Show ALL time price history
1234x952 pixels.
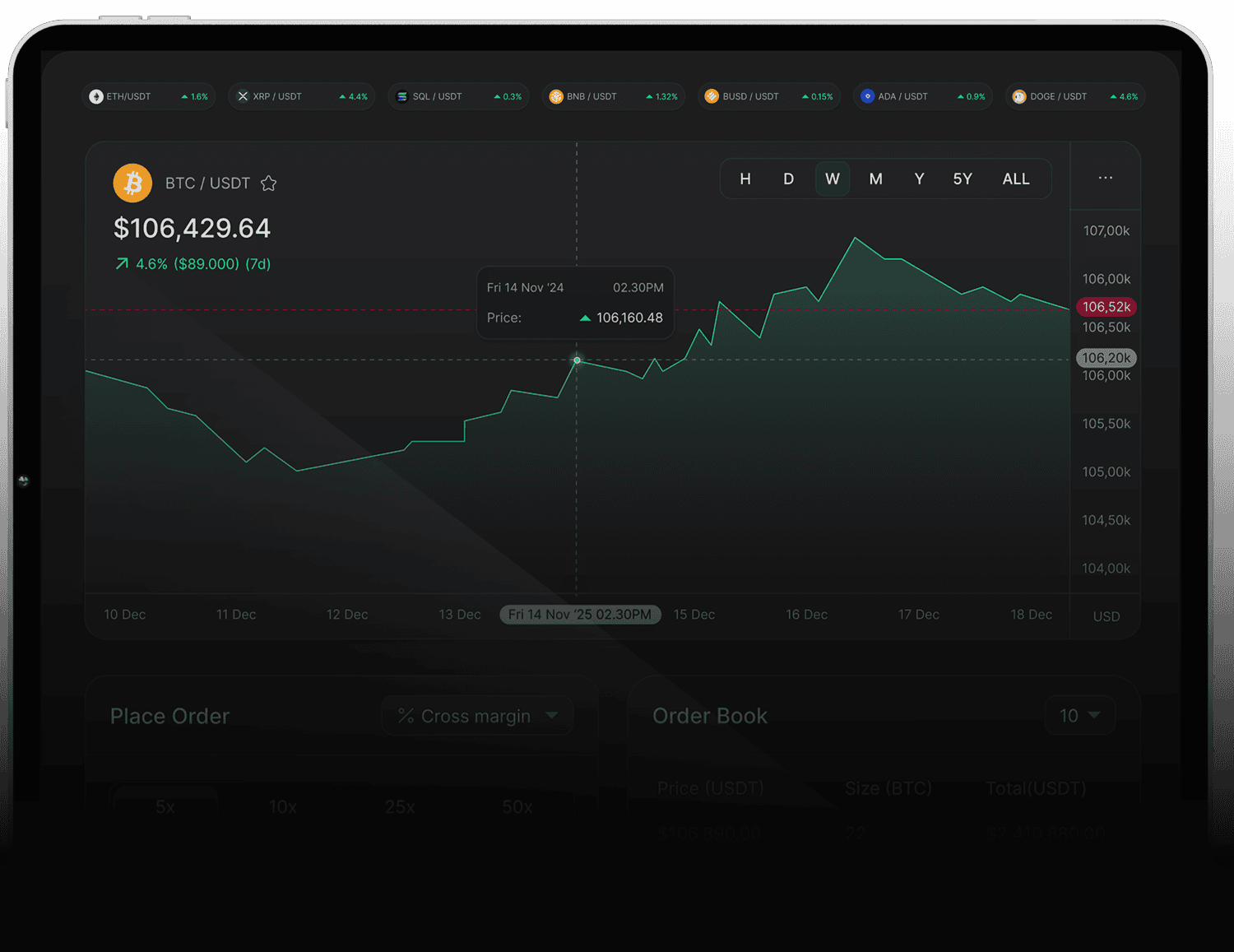(x=1015, y=179)
